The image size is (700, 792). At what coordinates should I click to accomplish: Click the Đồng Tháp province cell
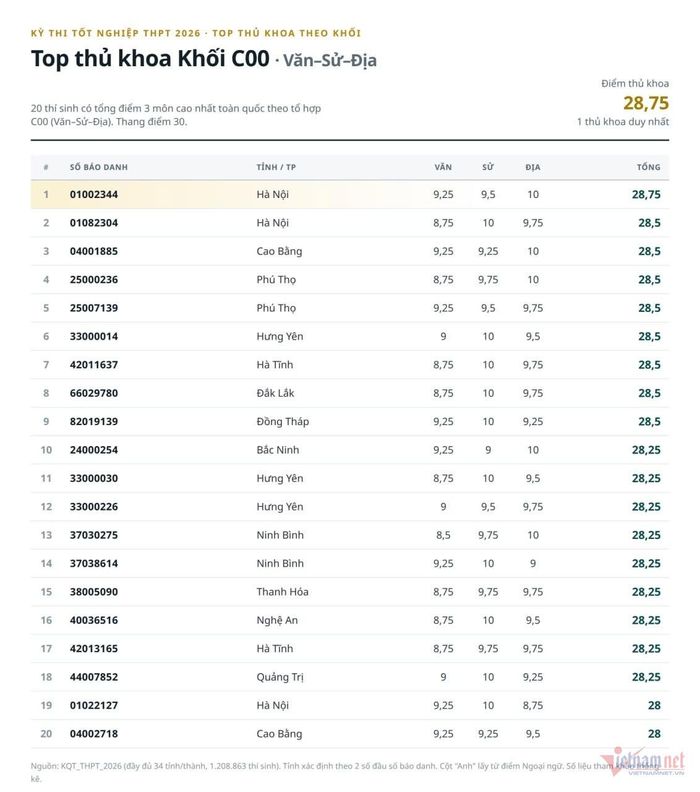tap(283, 422)
